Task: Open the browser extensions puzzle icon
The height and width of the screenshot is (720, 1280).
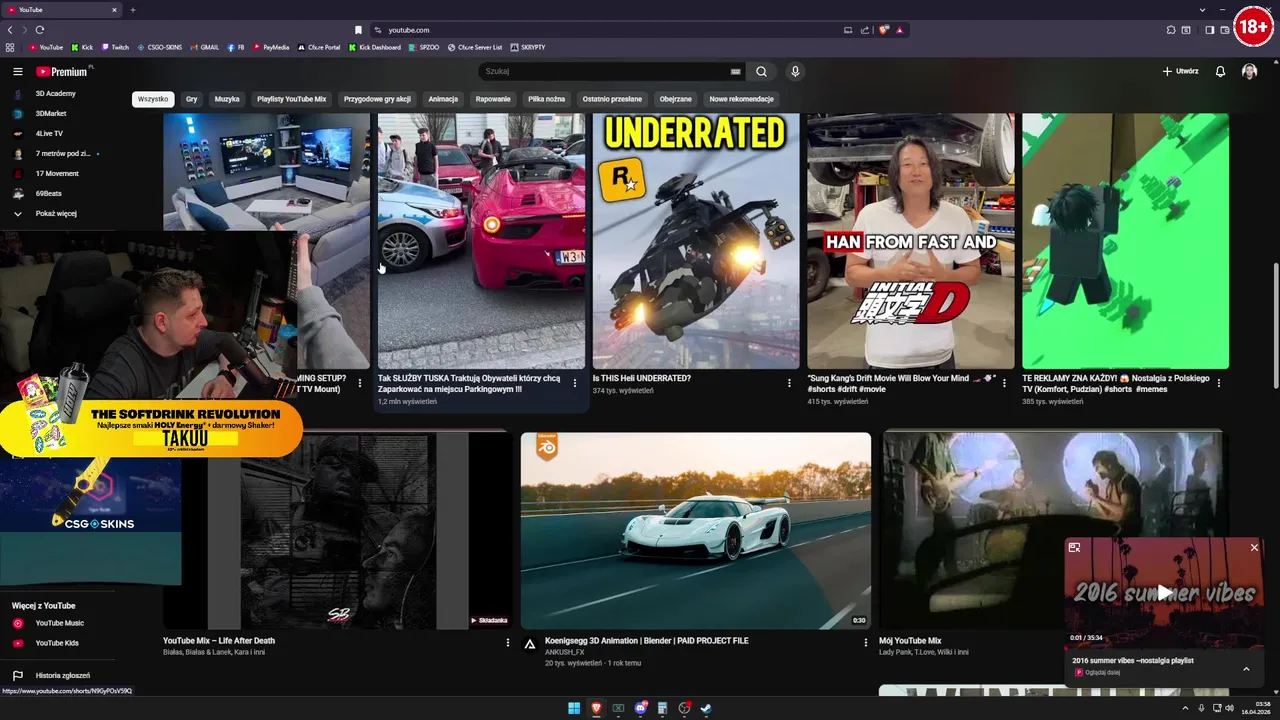Action: 1171,30
